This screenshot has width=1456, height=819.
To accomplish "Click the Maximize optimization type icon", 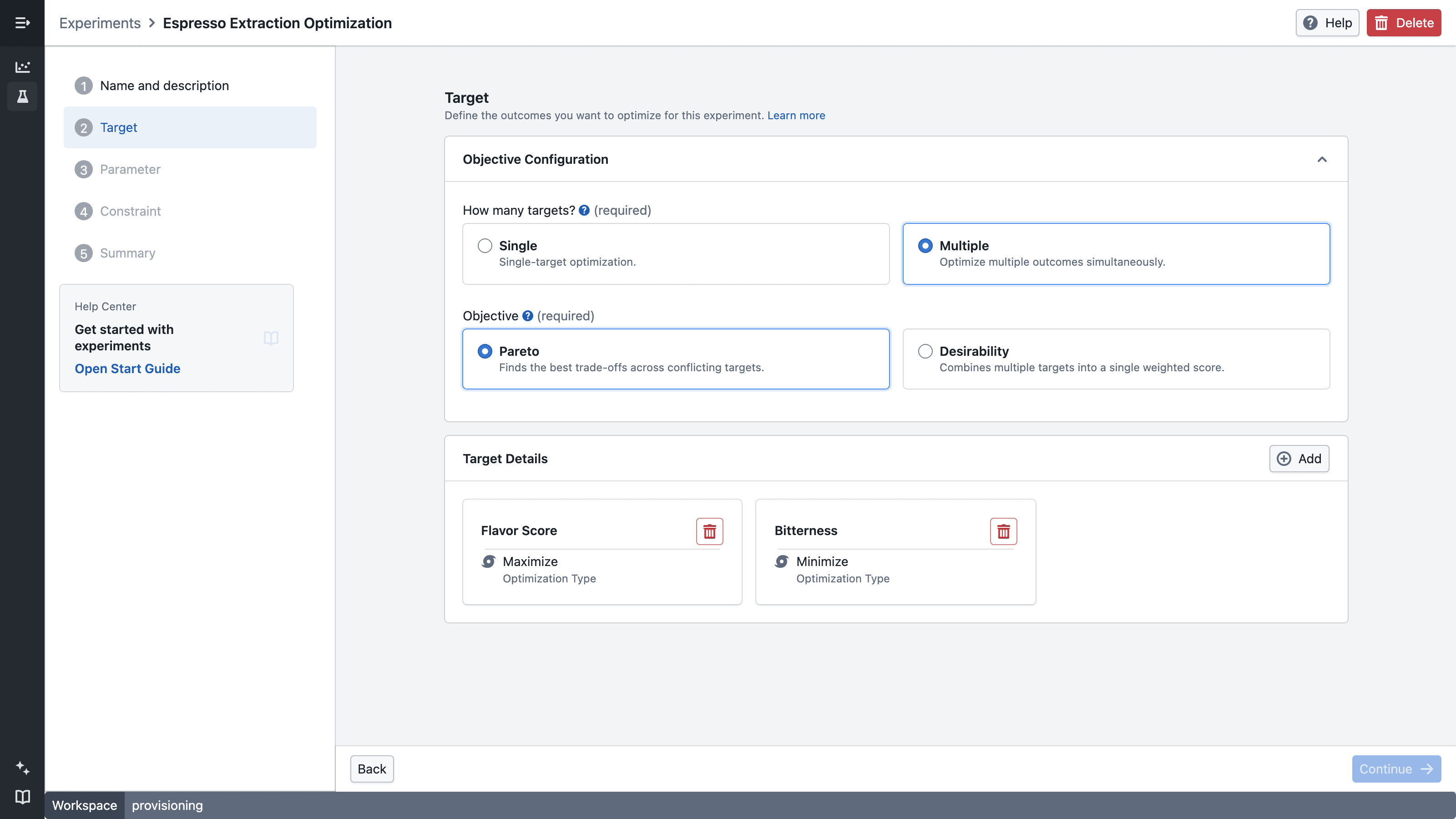I will tap(489, 561).
